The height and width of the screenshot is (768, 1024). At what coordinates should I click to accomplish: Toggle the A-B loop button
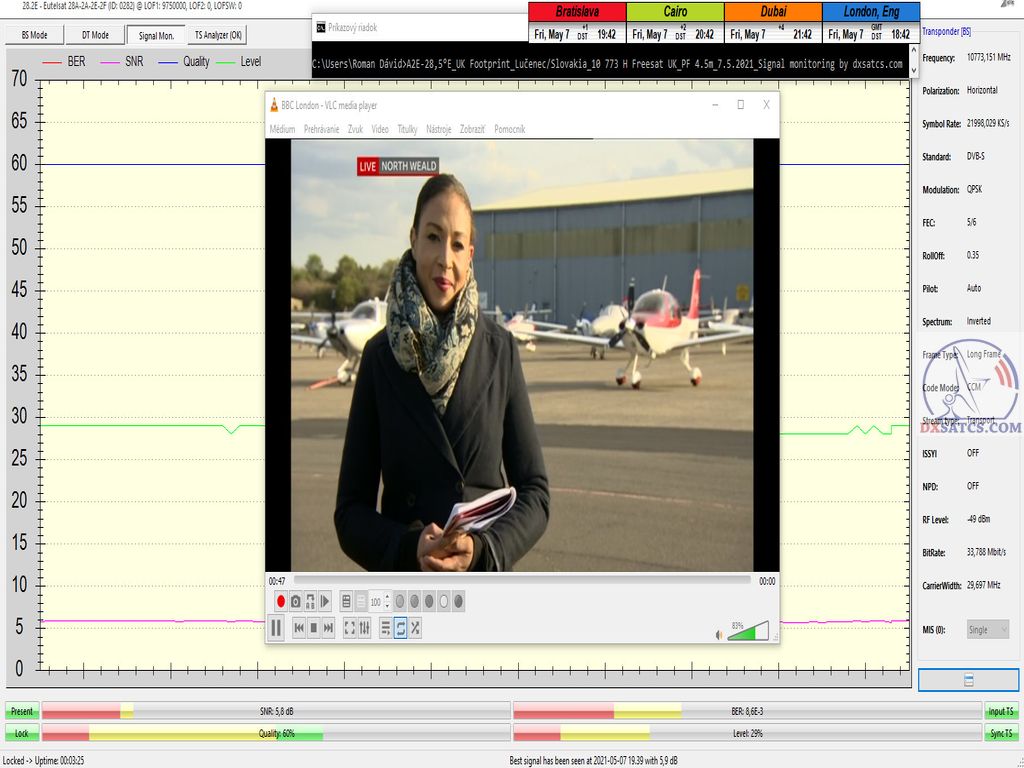(x=310, y=601)
